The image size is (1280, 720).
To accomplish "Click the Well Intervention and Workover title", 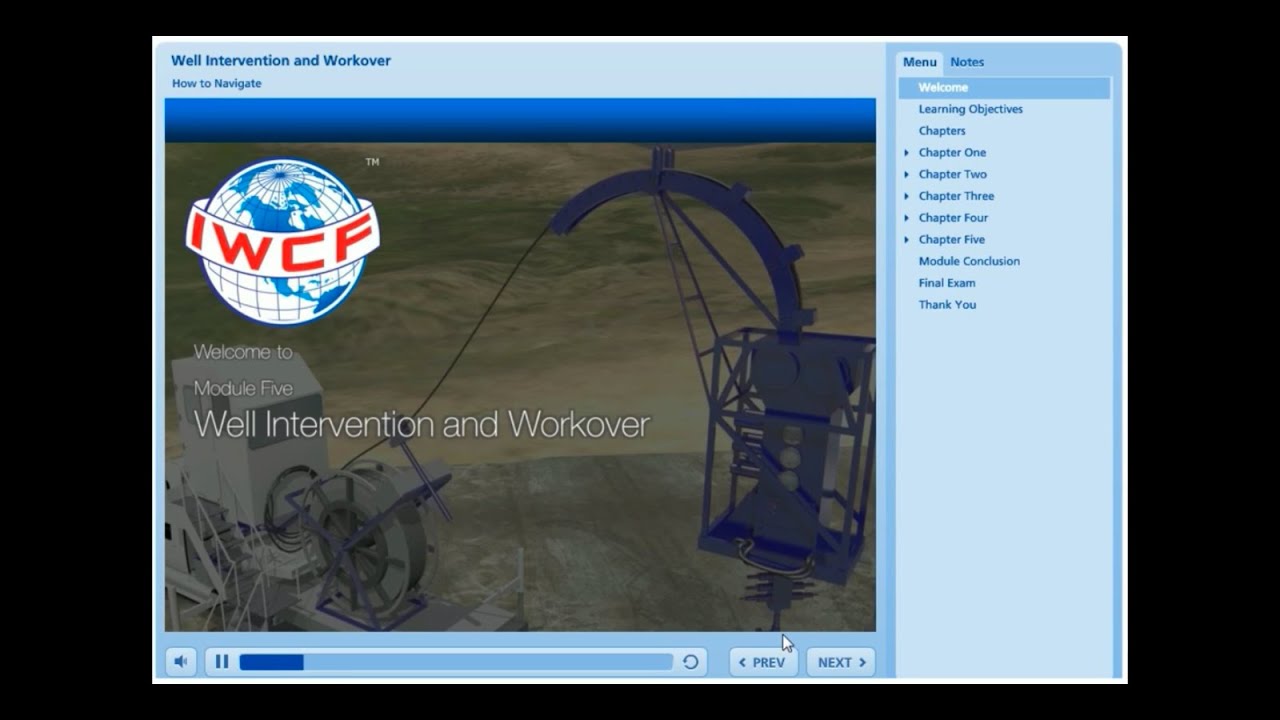I will coord(281,61).
